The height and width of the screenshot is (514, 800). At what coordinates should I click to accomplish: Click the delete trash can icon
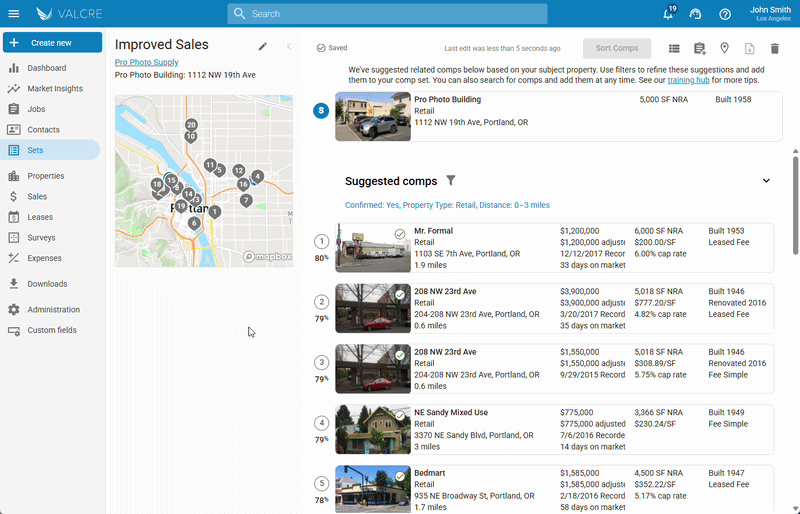774,48
